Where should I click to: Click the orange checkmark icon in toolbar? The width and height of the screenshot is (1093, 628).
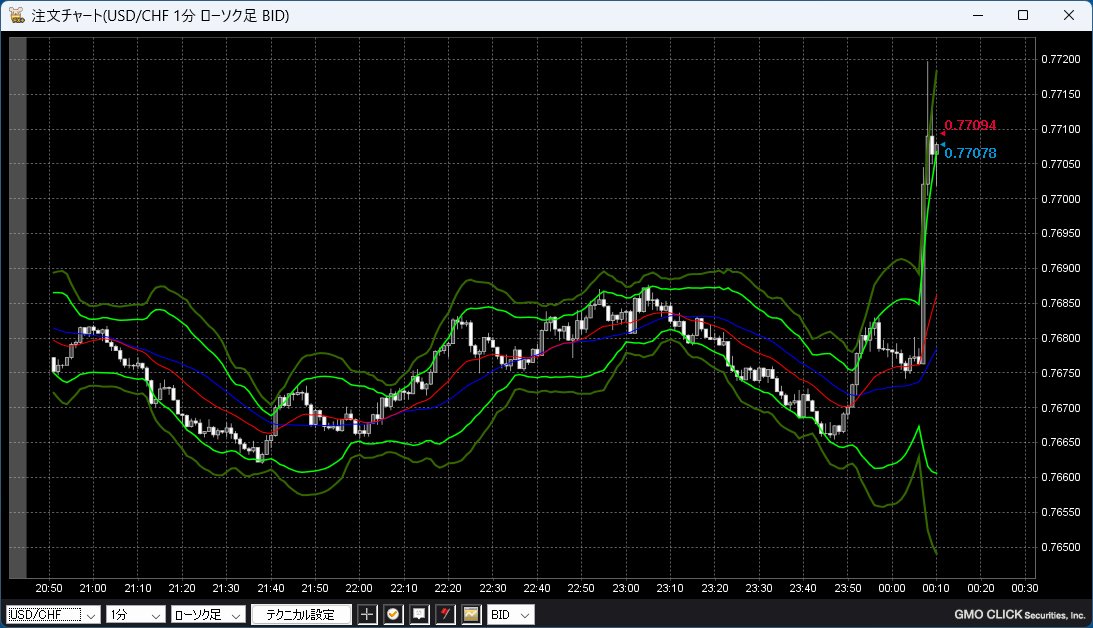click(393, 614)
